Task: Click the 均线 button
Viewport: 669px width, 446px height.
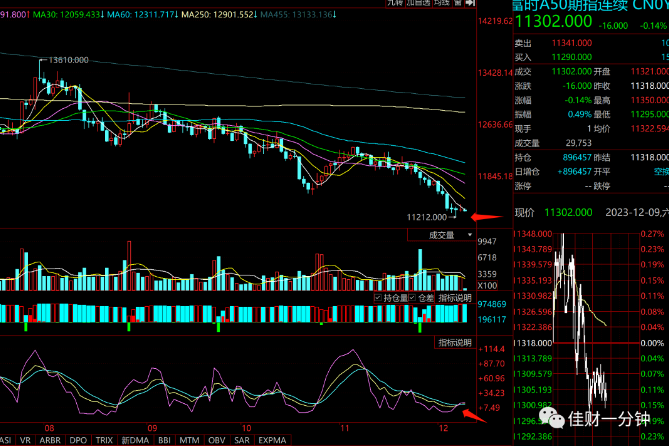Action: point(442,3)
